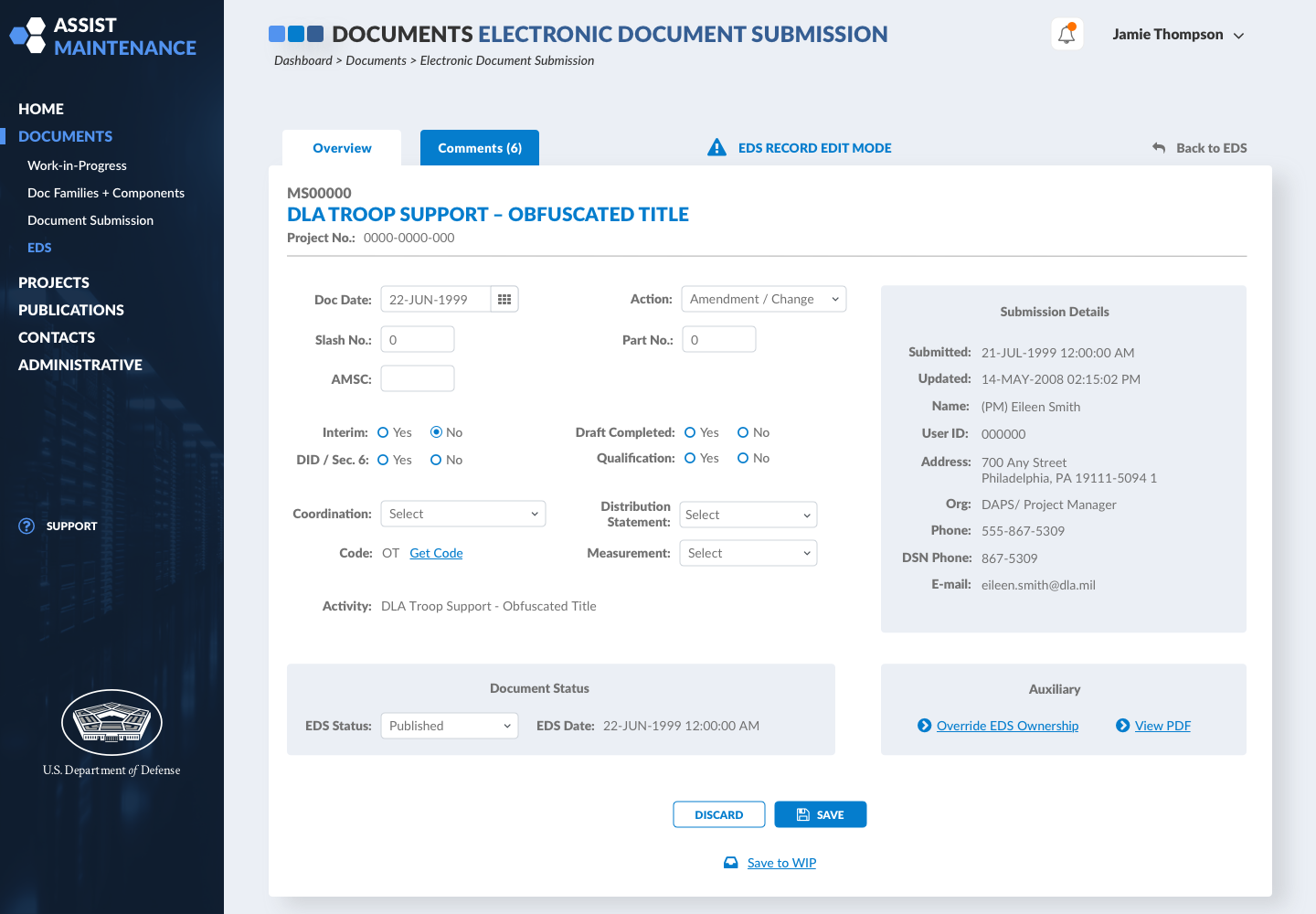Open ADMINISTRATIVE in the sidebar
The height and width of the screenshot is (914, 1316).
point(80,365)
